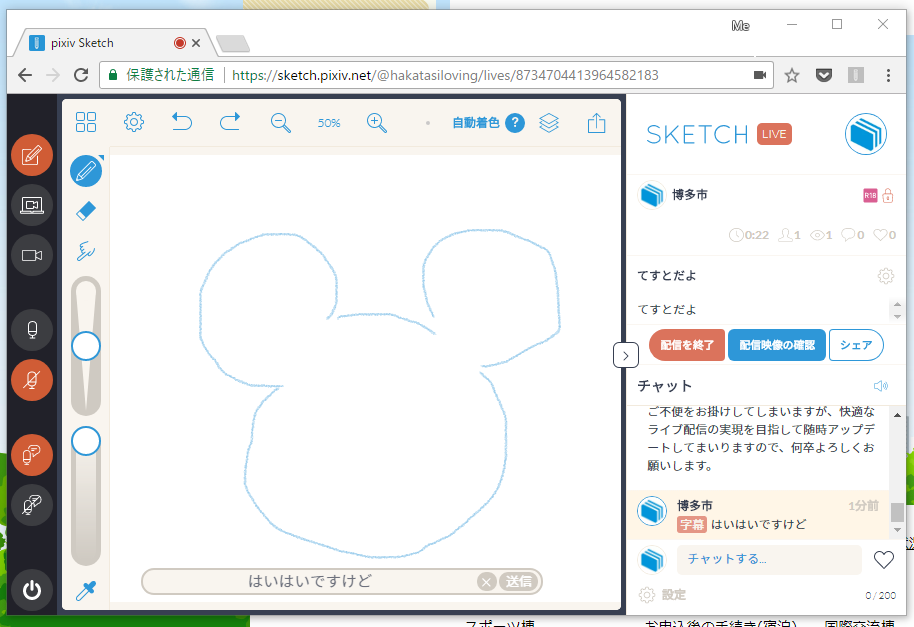The width and height of the screenshot is (914, 627).
Task: Toggle chat sound speaker icon
Action: tap(881, 386)
